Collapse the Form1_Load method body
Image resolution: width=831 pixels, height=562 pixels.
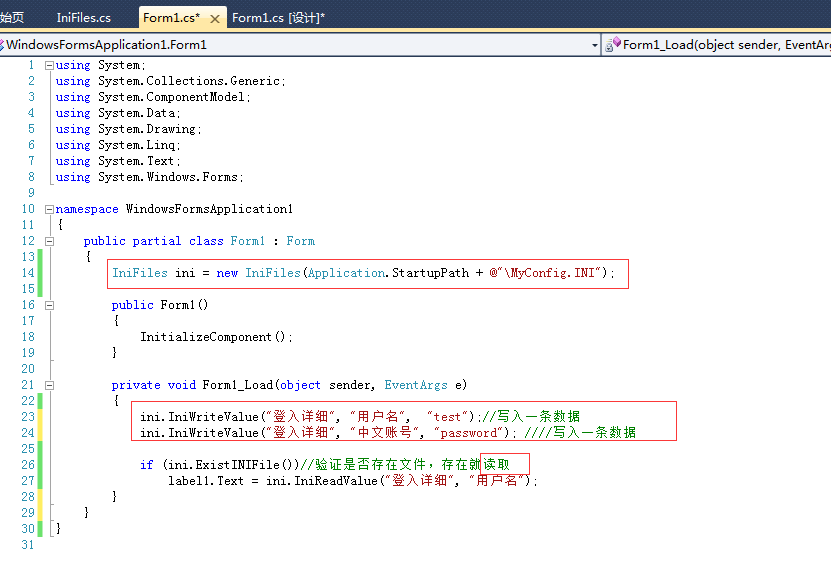(x=48, y=385)
